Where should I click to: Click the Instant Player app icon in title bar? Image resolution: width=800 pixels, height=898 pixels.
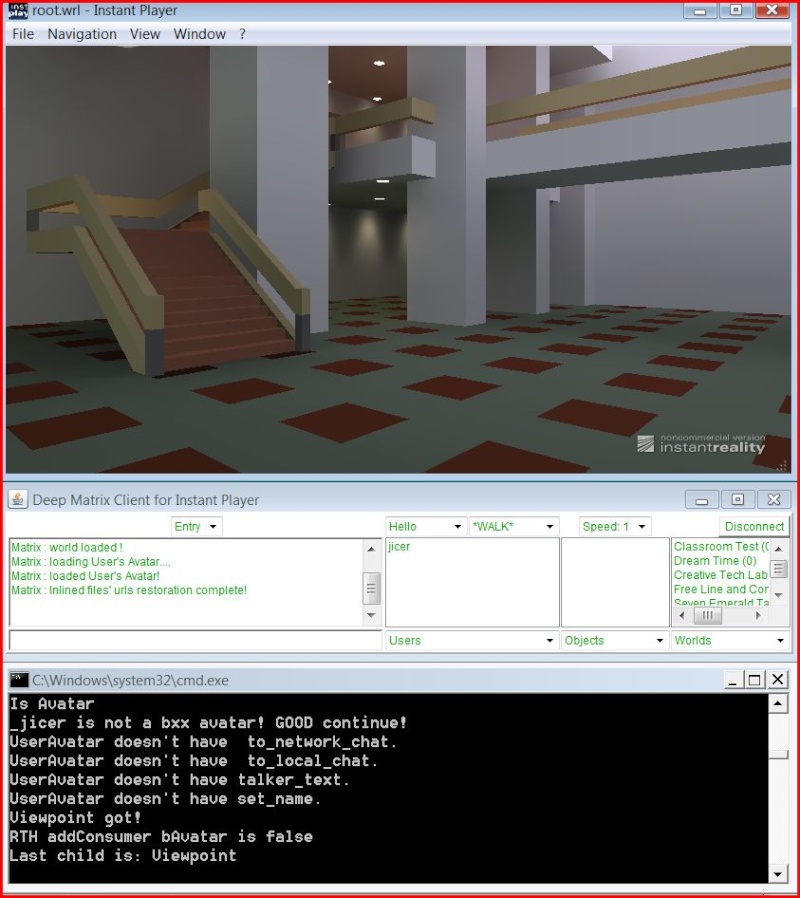18,10
